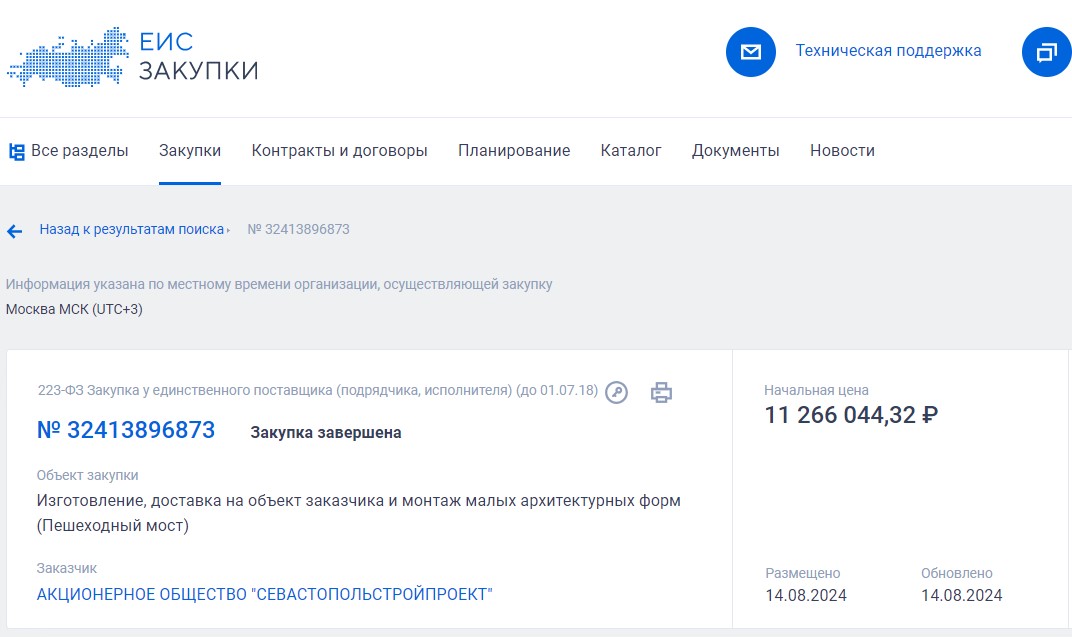Click the Объект закупки label
The width and height of the screenshot is (1072, 637).
point(88,475)
